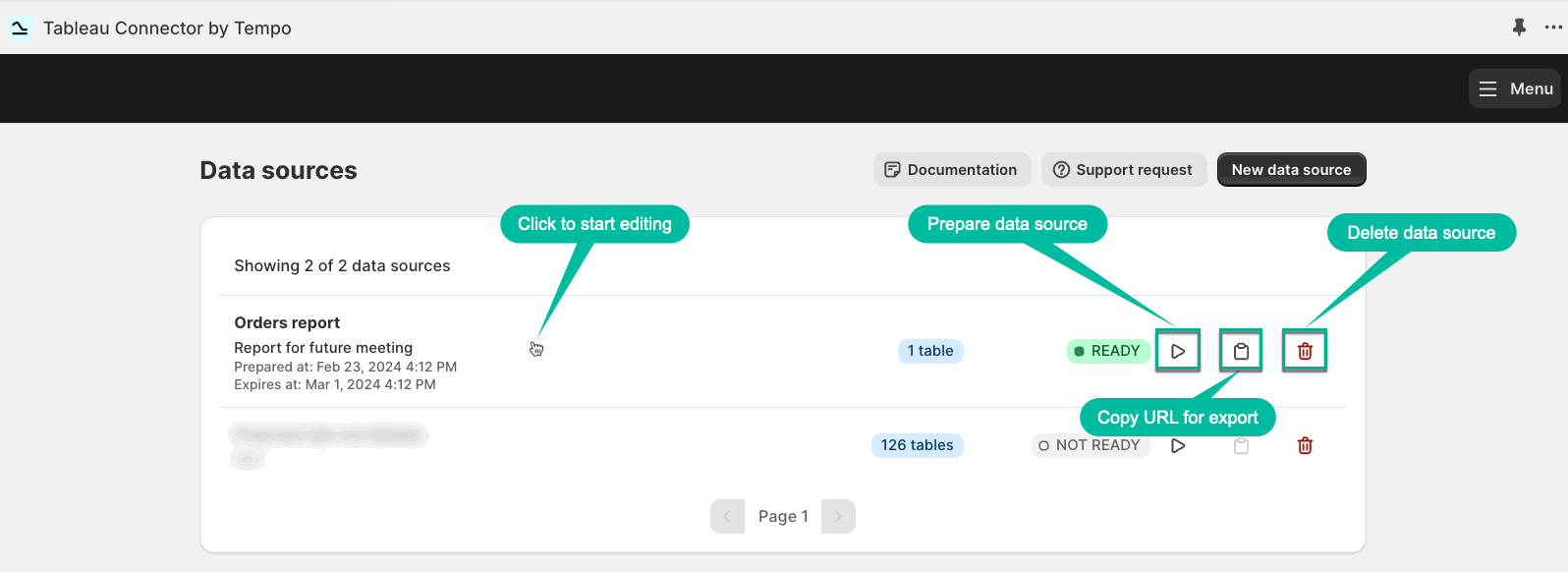Screen dimensions: 1568x572
Task: Click the 126 tables badge
Action: [x=917, y=445]
